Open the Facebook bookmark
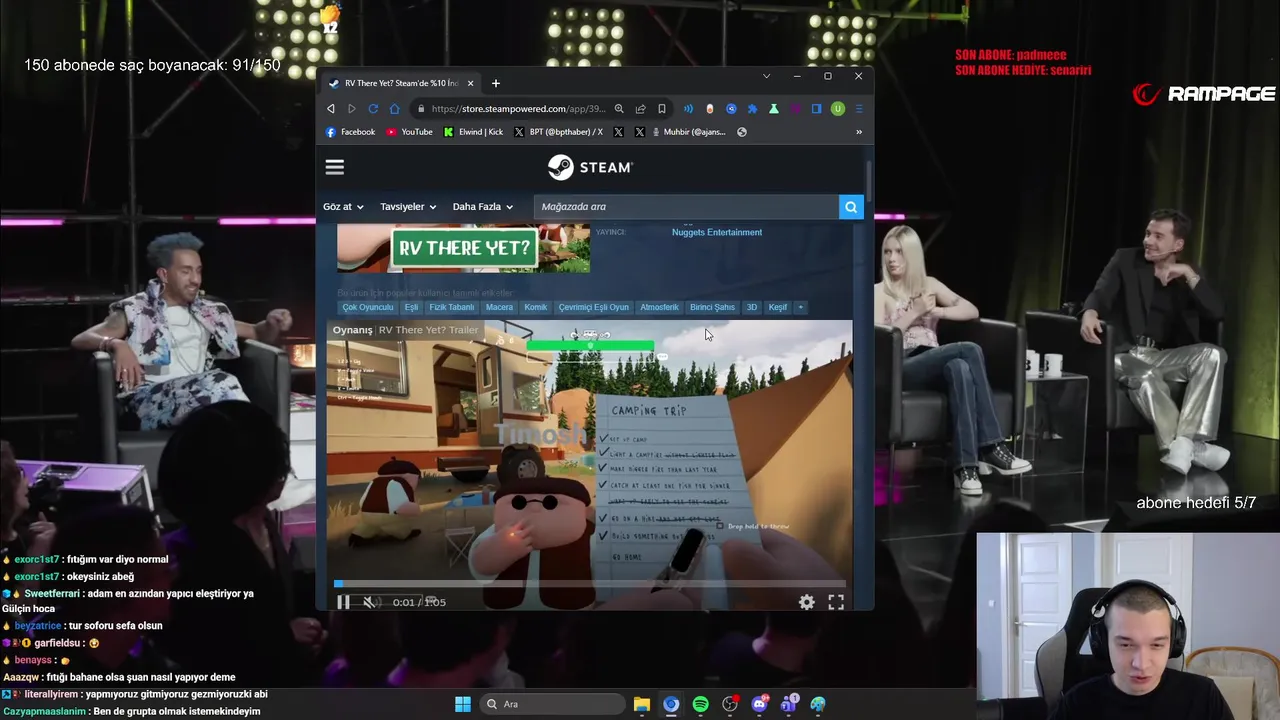The image size is (1280, 720). (351, 132)
